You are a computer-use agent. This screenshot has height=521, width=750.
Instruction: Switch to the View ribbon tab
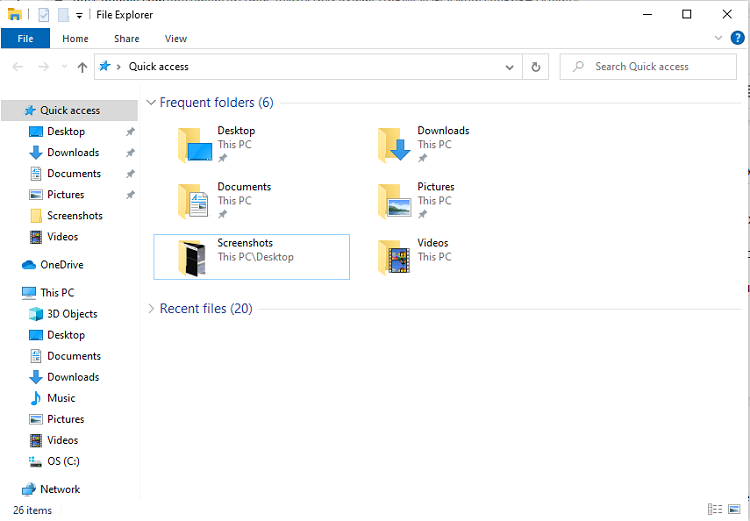pos(176,38)
